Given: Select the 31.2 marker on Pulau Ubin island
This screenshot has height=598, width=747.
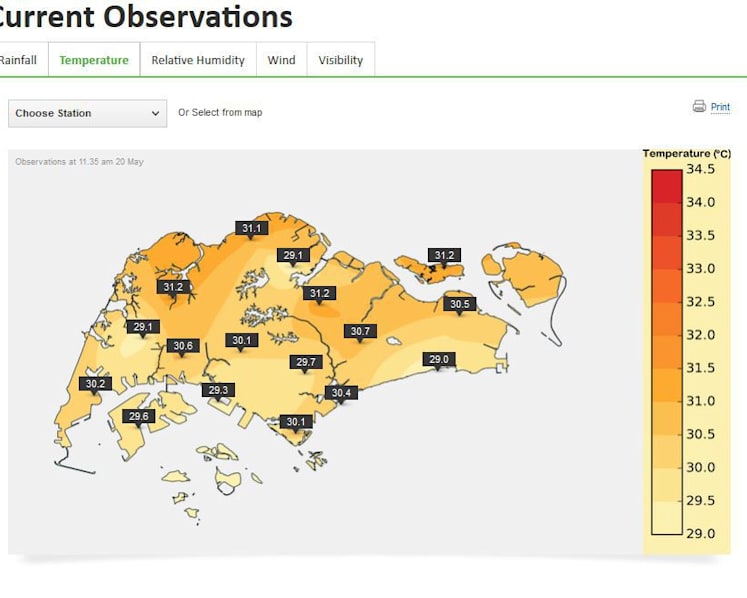Looking at the screenshot, I should pyautogui.click(x=444, y=255).
